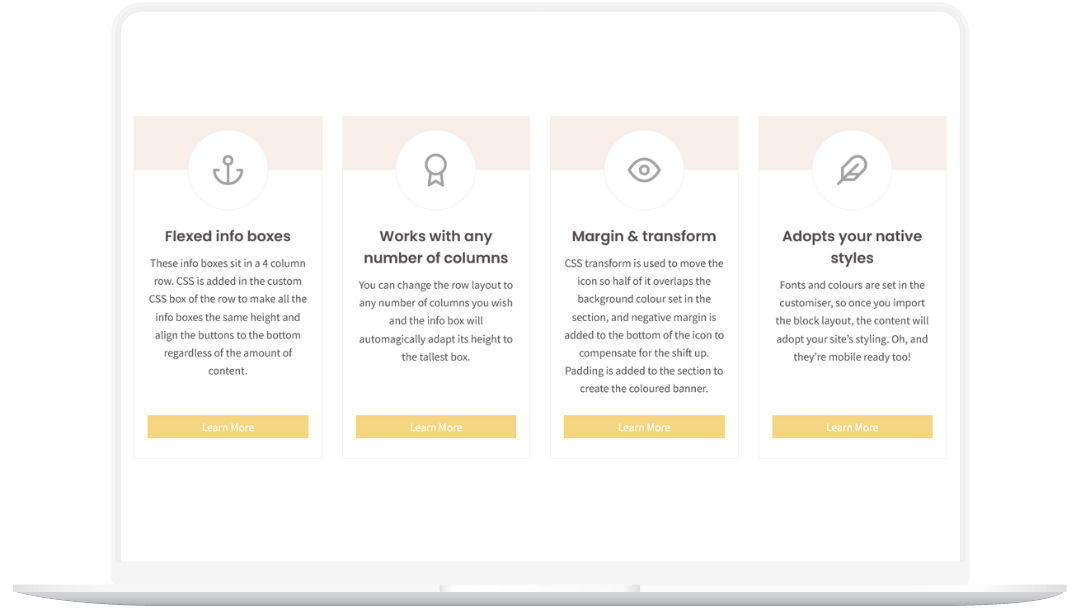1080x608 pixels.
Task: Click the paragraph starting CSS transform is used
Action: (644, 326)
